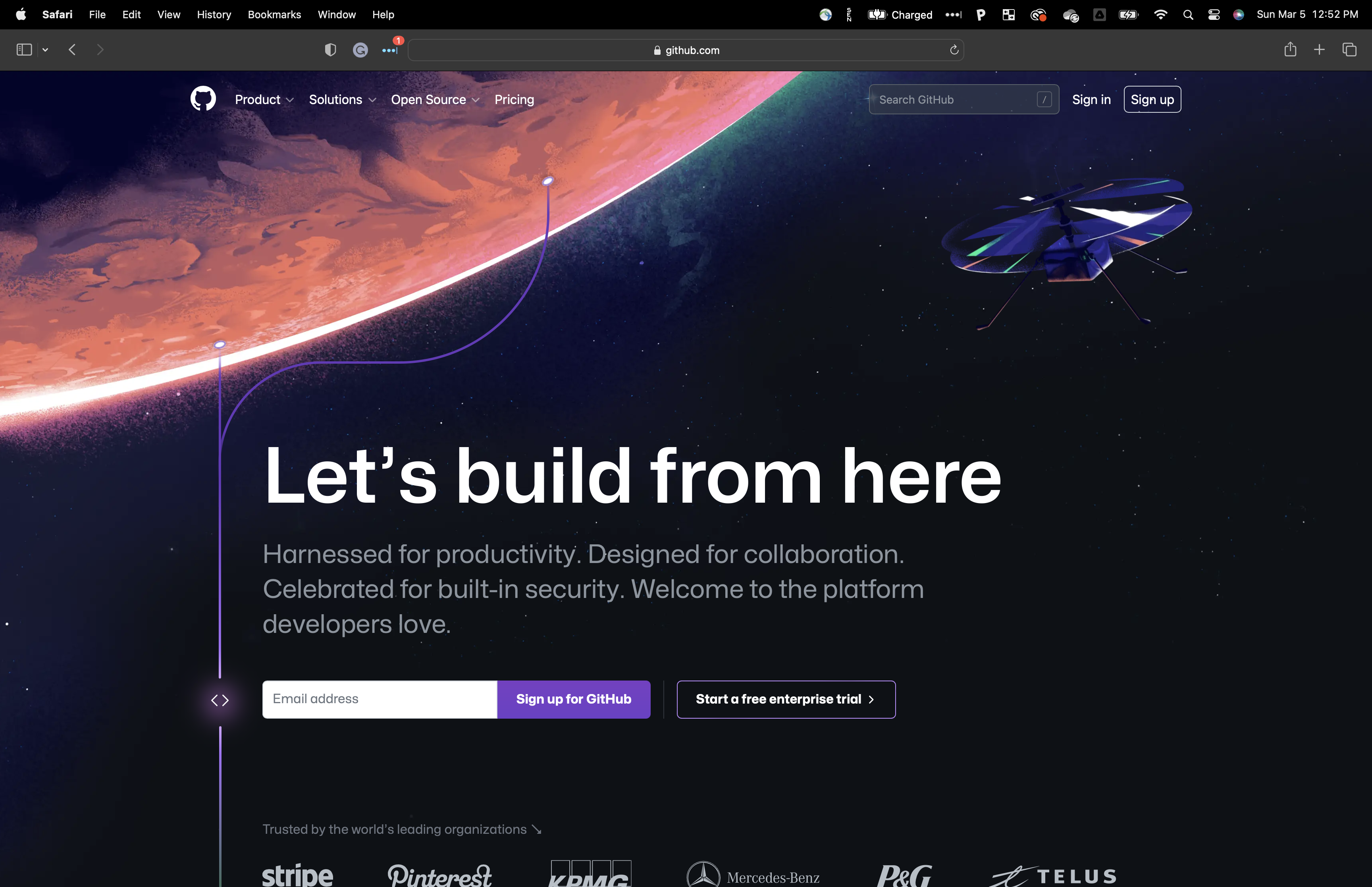
Task: Expand the Solutions dropdown menu
Action: 343,100
